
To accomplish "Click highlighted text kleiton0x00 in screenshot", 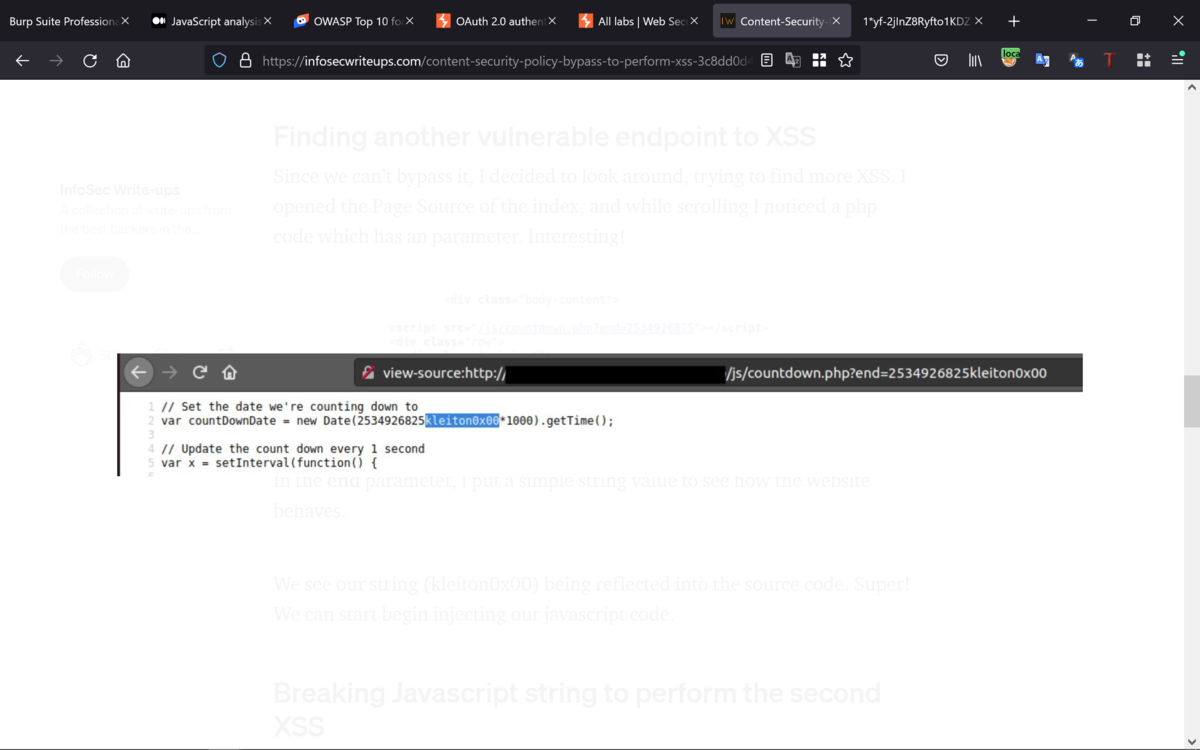I will point(462,421).
